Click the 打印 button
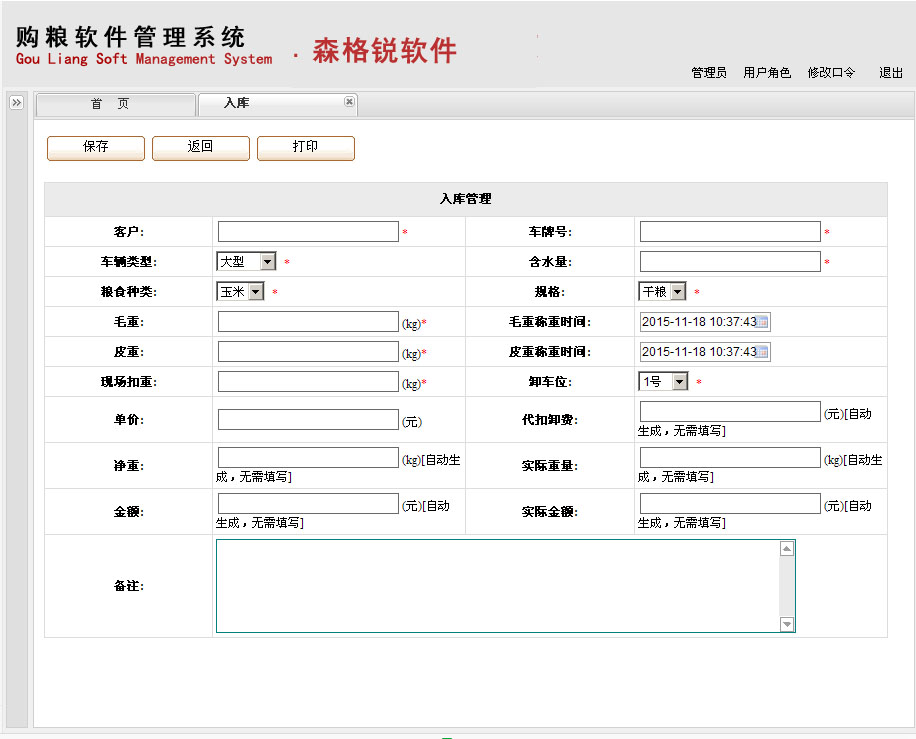Image resolution: width=916 pixels, height=739 pixels. [x=306, y=147]
